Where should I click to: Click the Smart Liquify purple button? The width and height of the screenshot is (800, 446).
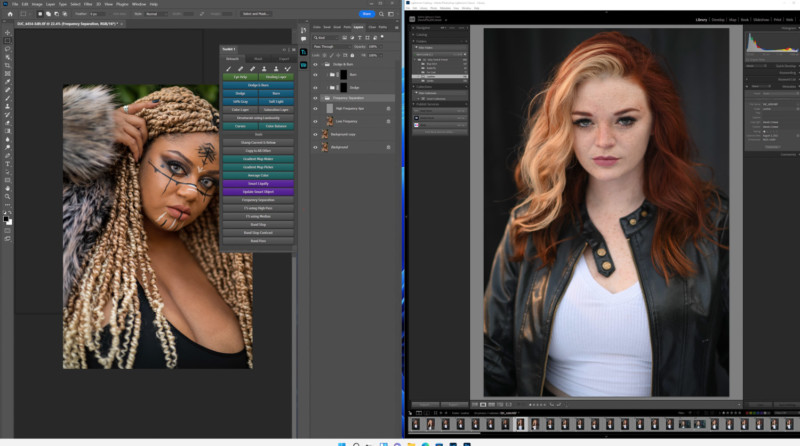[258, 184]
